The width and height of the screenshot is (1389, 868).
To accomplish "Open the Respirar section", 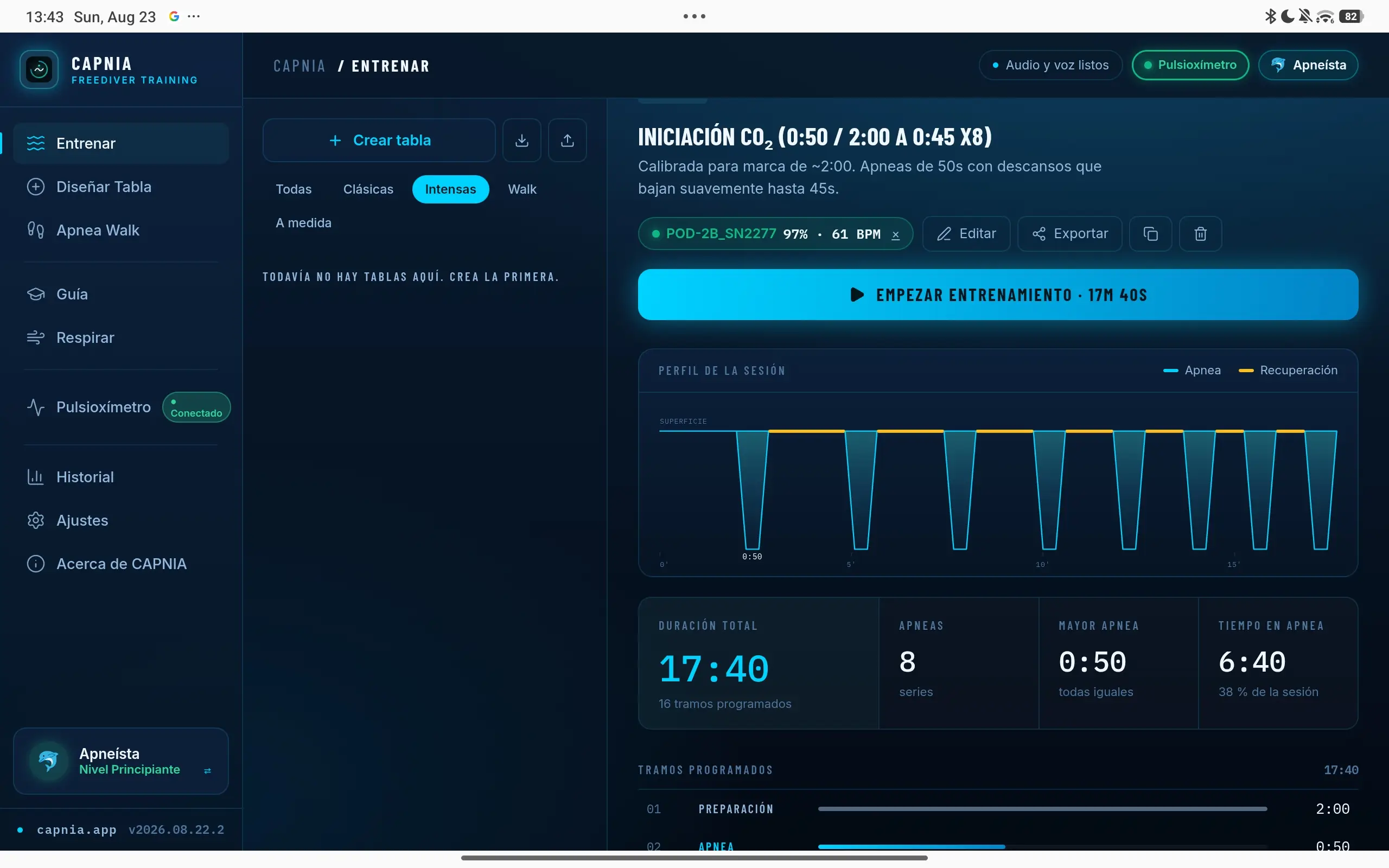I will [x=121, y=337].
